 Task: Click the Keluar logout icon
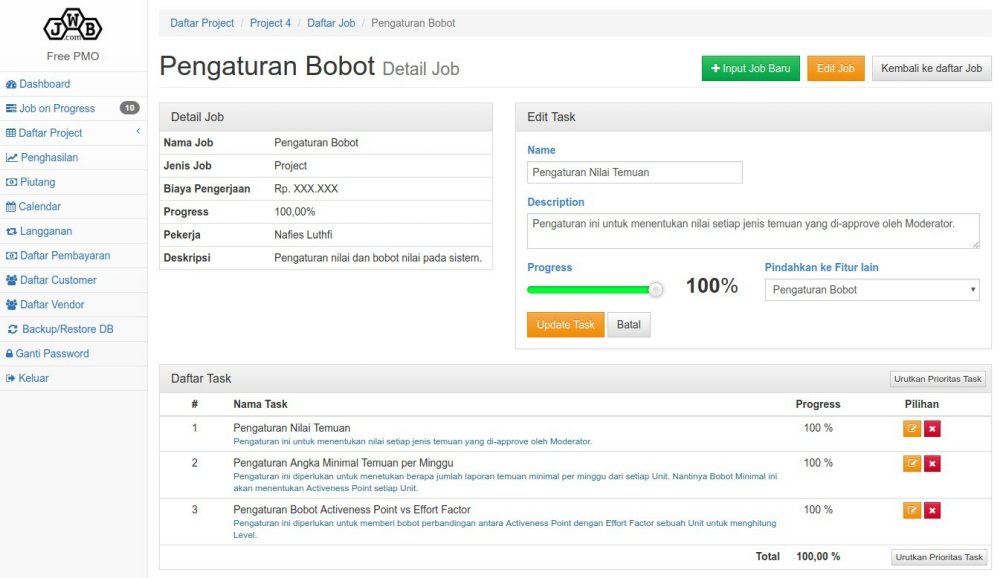pyautogui.click(x=12, y=378)
